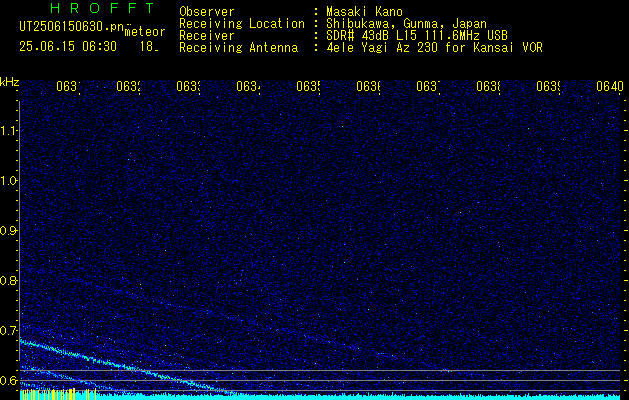Image resolution: width=629 pixels, height=400 pixels.
Task: Click the yellow bars at the spectrogram bottom
Action: 58,394
